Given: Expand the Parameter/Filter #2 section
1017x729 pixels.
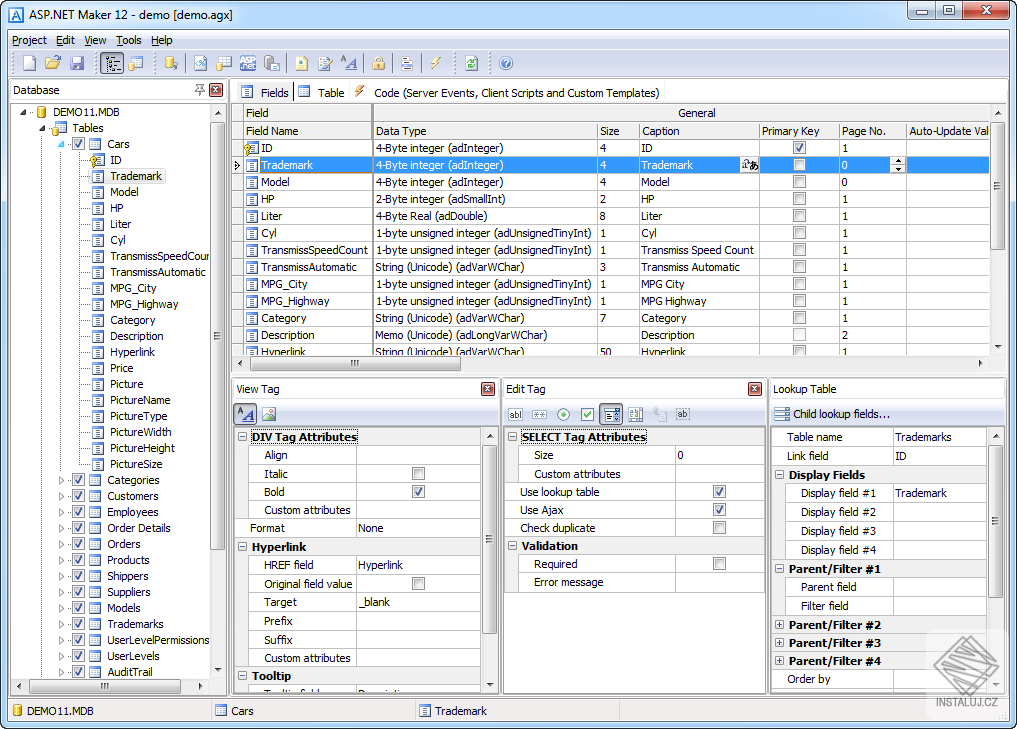Looking at the screenshot, I should coord(779,625).
